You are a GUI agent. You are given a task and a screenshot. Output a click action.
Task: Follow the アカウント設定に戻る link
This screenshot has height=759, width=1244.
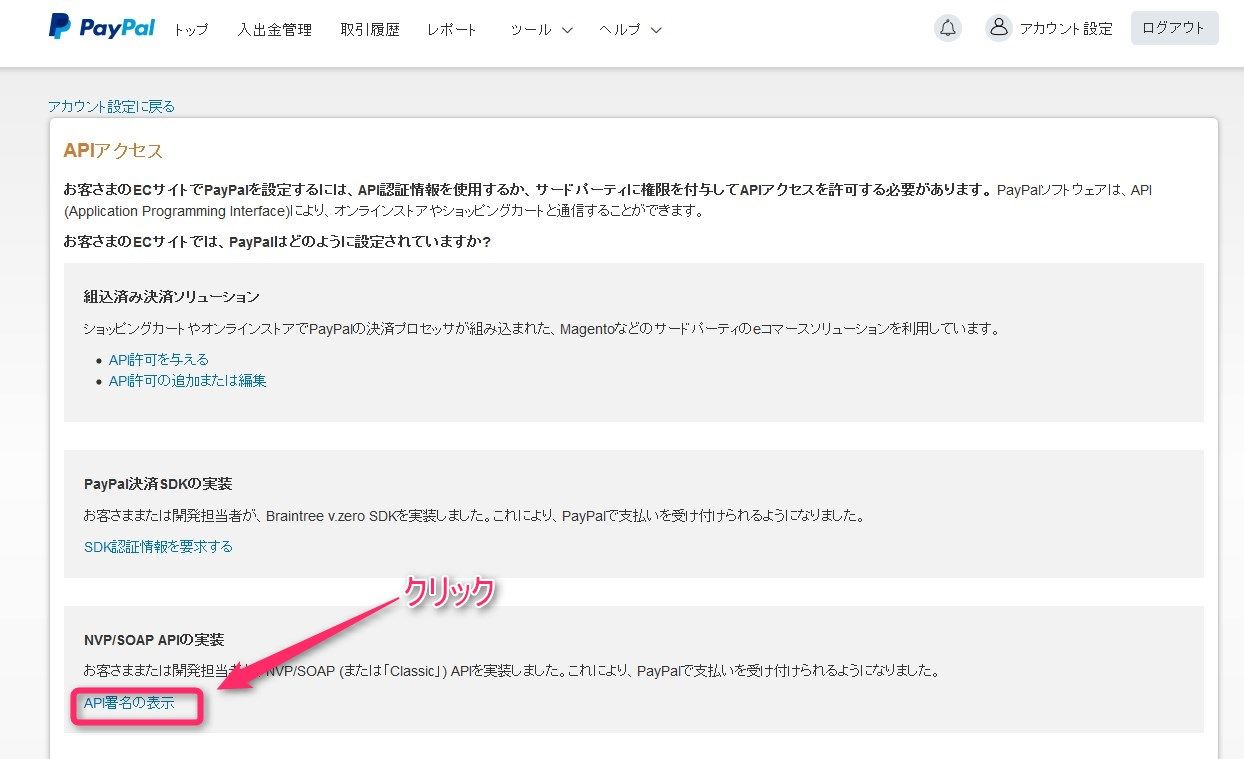(x=111, y=106)
